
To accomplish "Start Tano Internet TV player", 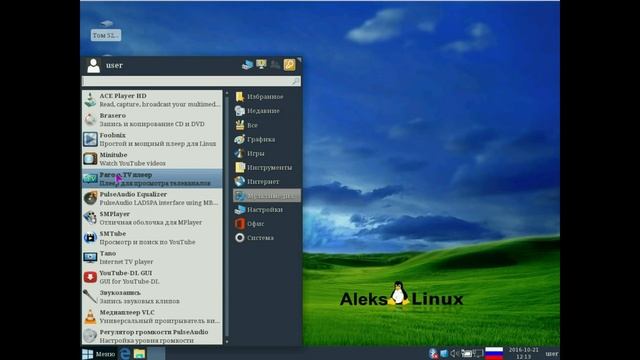I will point(152,257).
